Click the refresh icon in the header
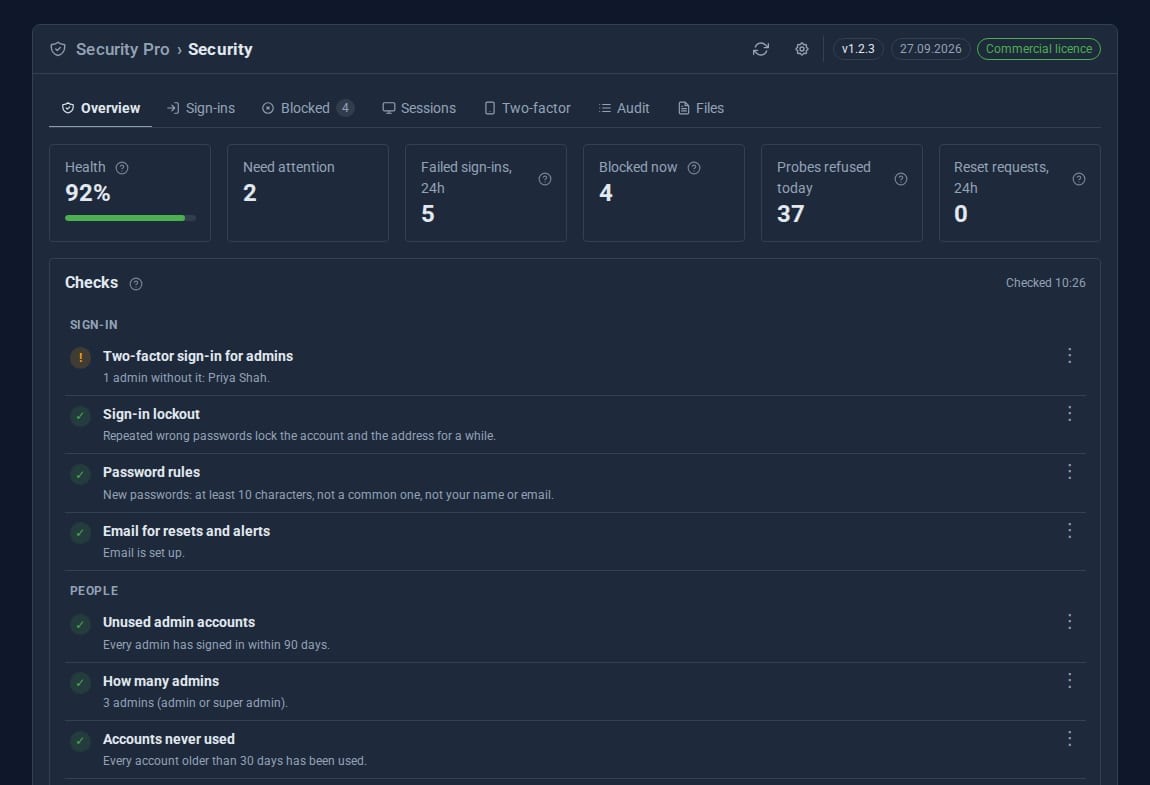The image size is (1150, 785). 761,49
